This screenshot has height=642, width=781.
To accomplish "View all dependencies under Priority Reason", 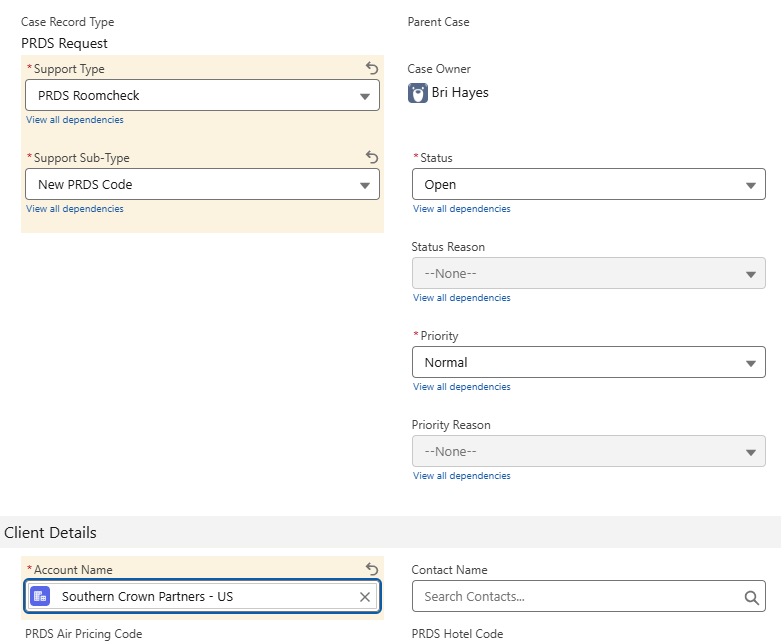I will click(462, 476).
